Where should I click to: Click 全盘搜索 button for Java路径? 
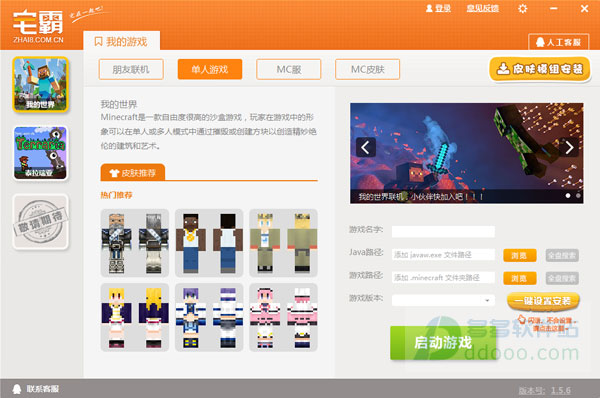coord(562,255)
